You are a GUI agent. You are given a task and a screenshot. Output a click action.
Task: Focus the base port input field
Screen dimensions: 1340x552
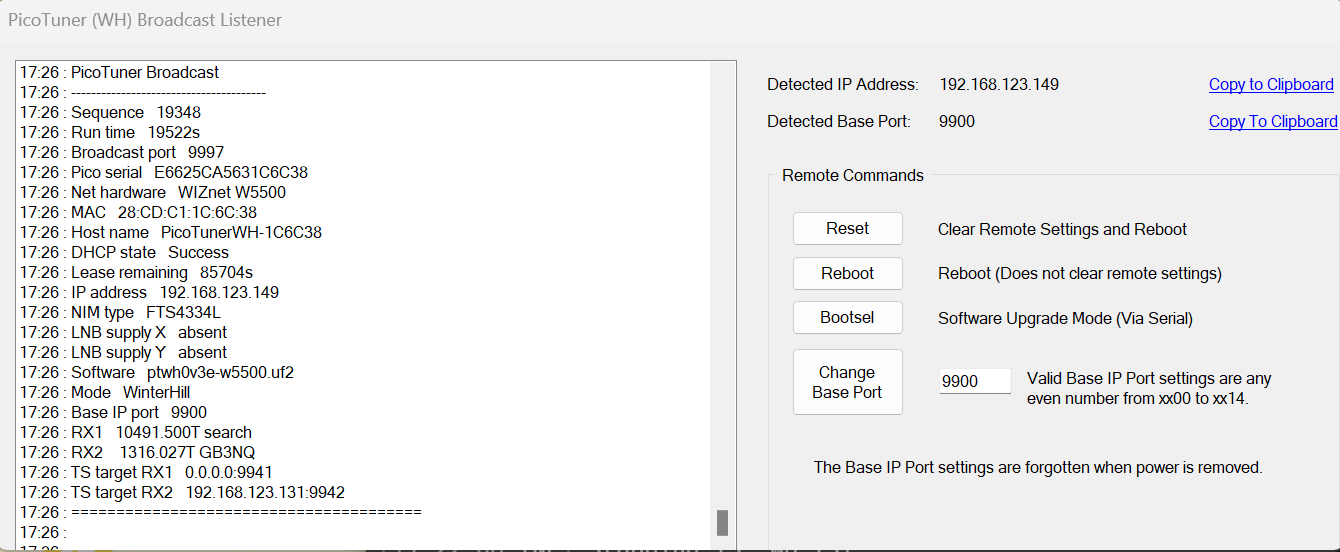[x=974, y=381]
